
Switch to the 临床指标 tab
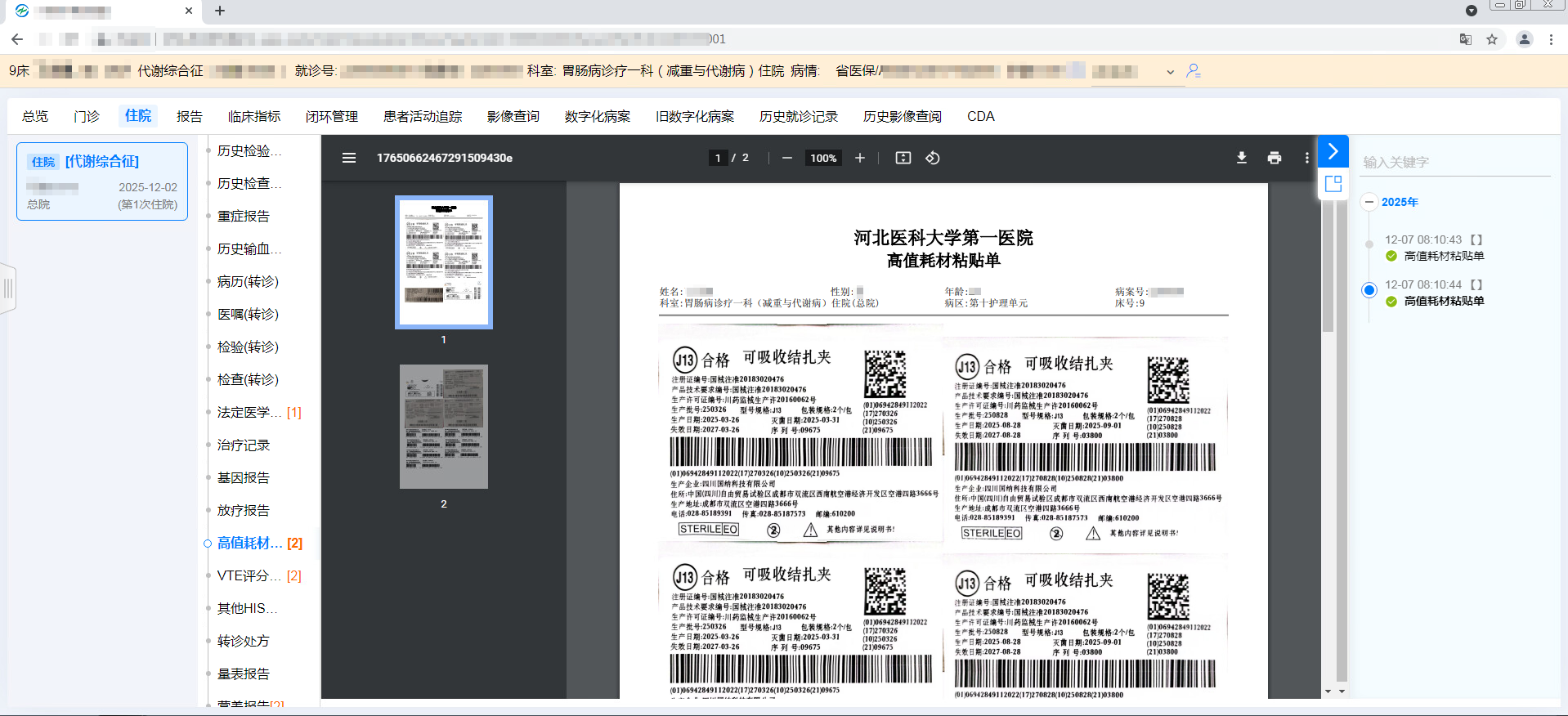(x=253, y=116)
